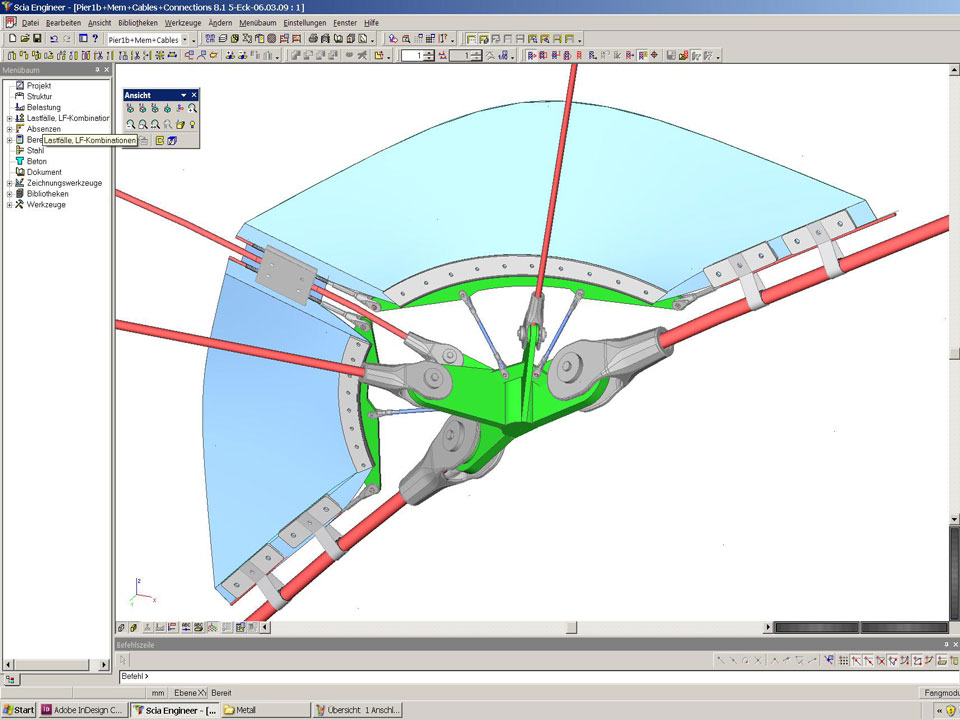The image size is (960, 720).
Task: Expand the Zeichnungswerkzeuge tree node
Action: 9,183
